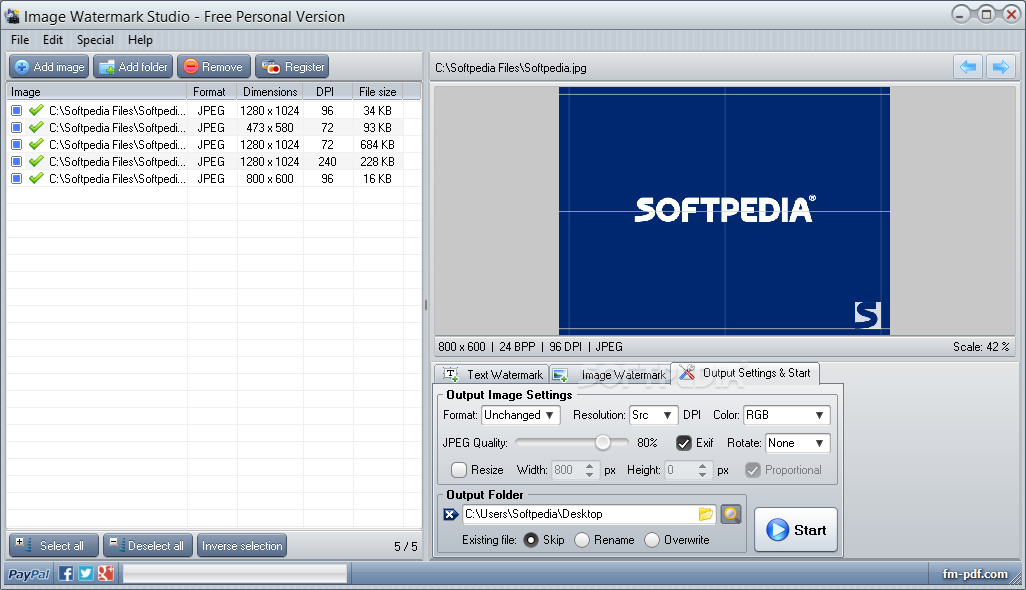This screenshot has width=1026, height=590.
Task: Click green checkmark of 16 KB row
Action: (37, 178)
